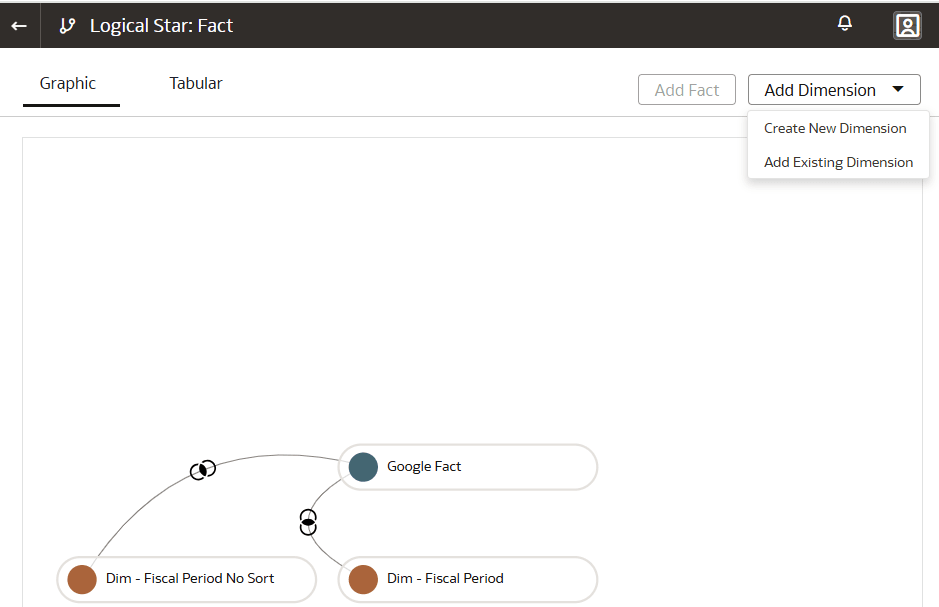The width and height of the screenshot is (939, 607).
Task: Click the back arrow in header
Action: pos(19,26)
